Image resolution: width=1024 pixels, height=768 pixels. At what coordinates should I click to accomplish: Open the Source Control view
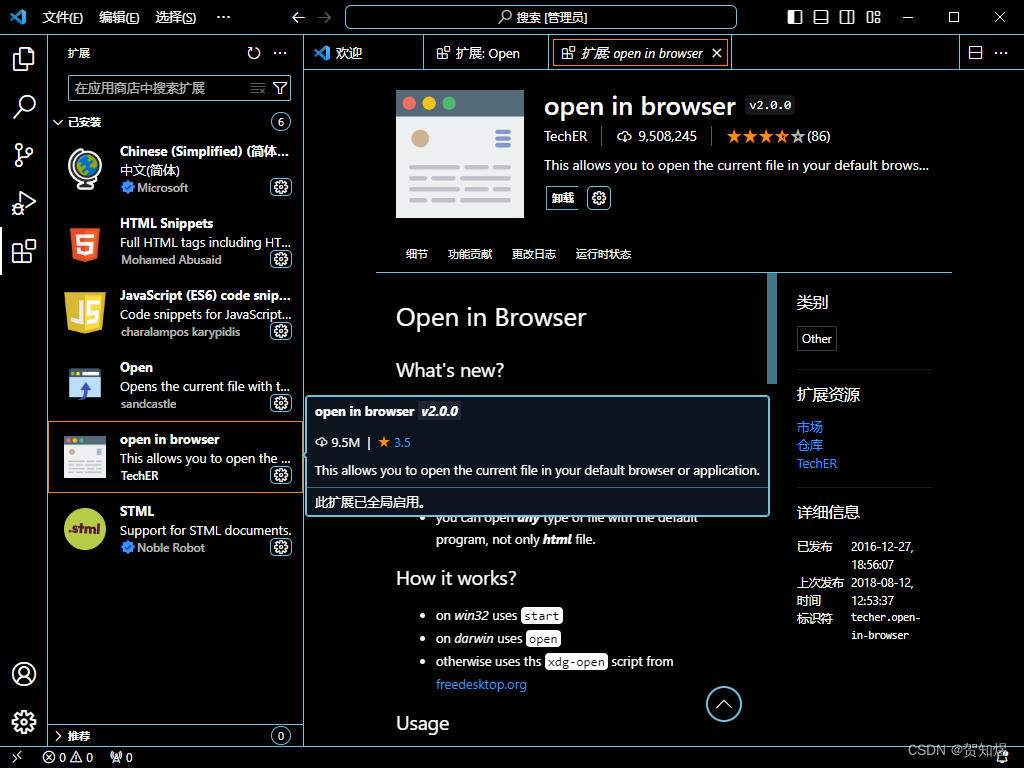pyautogui.click(x=24, y=155)
